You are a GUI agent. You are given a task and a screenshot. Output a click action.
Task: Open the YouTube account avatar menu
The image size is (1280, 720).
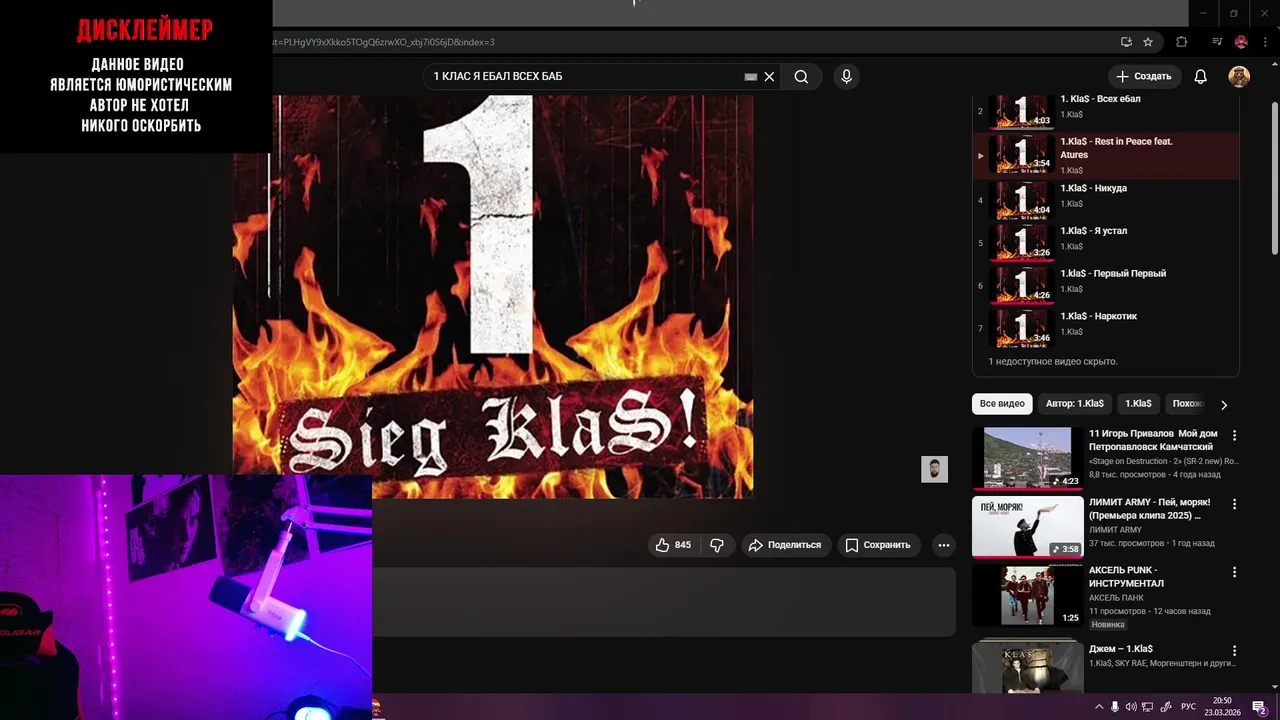[x=1239, y=77]
